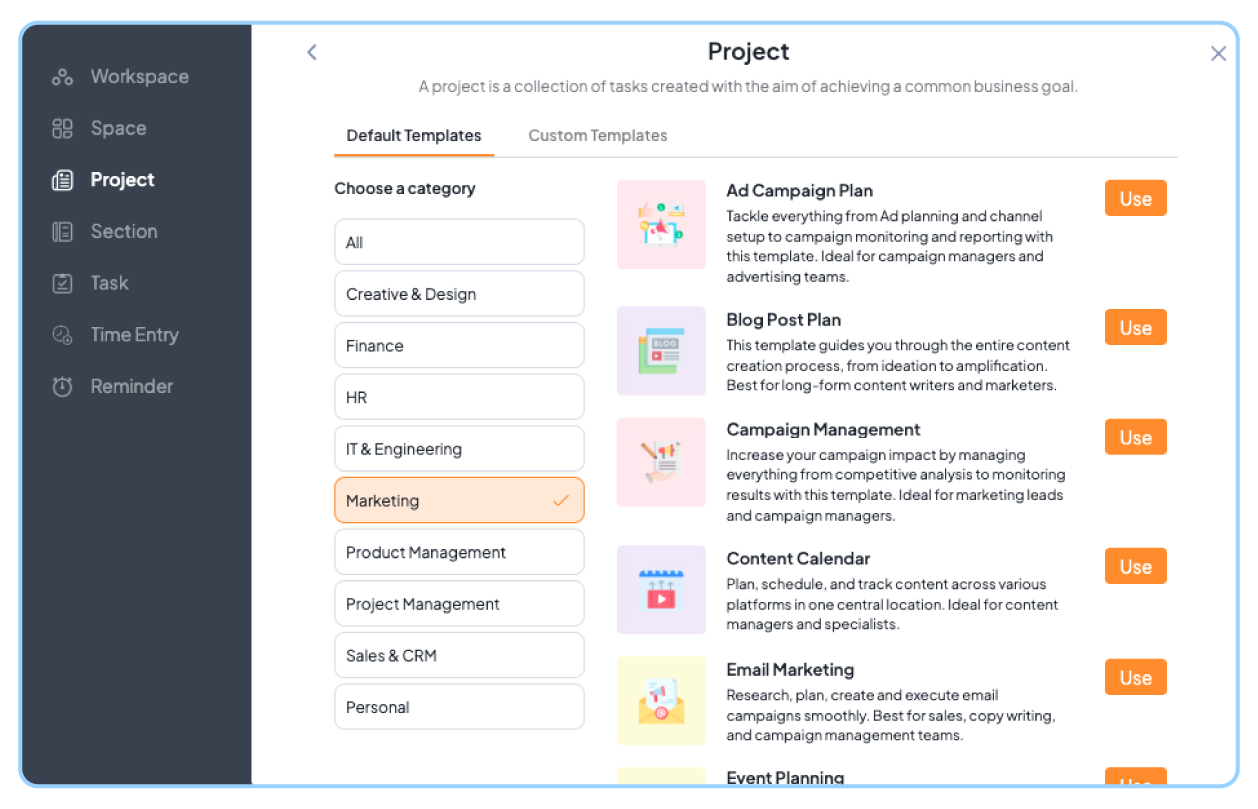The image size is (1258, 809).
Task: Open the Email Marketing thumbnail
Action: point(661,700)
